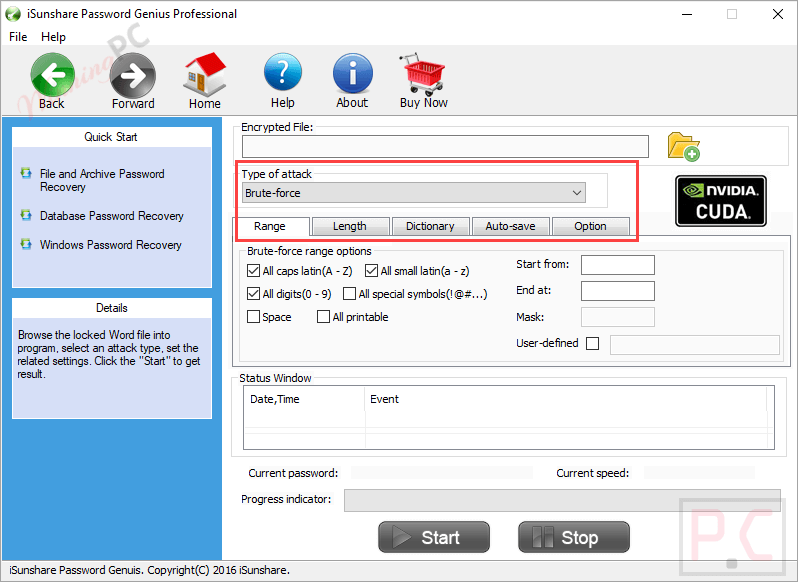The image size is (798, 582).
Task: Minimize the Password Genius window
Action: coord(687,14)
